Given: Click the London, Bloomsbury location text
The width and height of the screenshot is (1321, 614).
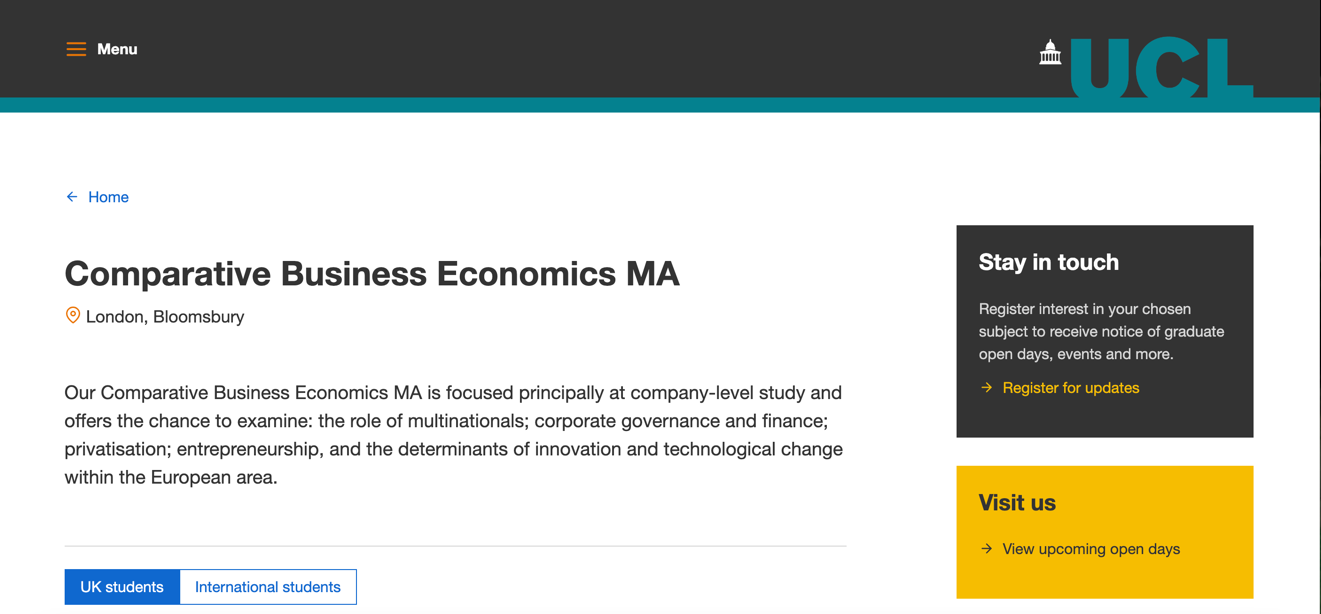Looking at the screenshot, I should coord(165,317).
